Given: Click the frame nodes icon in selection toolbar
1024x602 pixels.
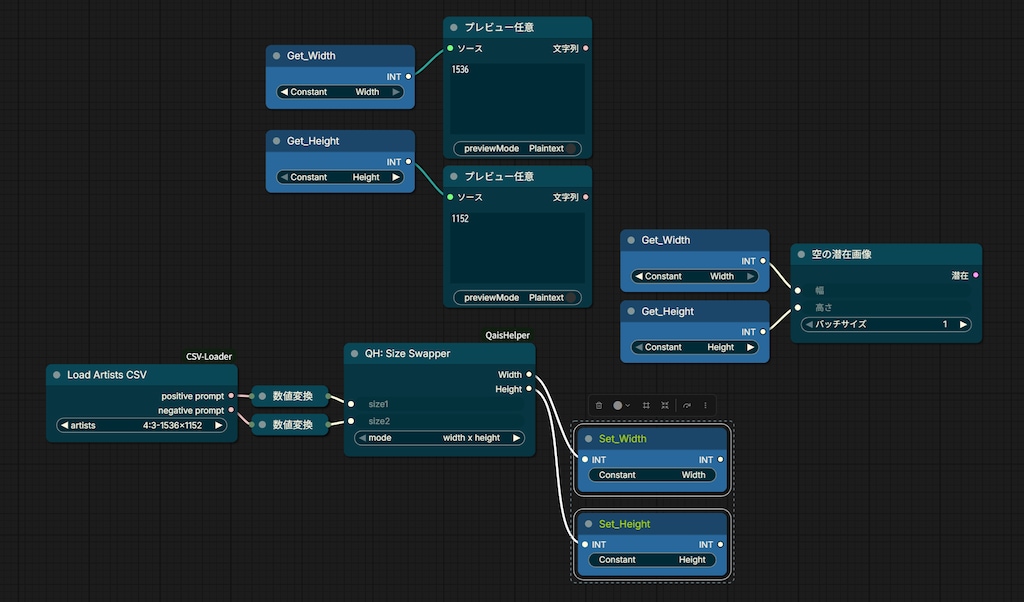Looking at the screenshot, I should [646, 405].
